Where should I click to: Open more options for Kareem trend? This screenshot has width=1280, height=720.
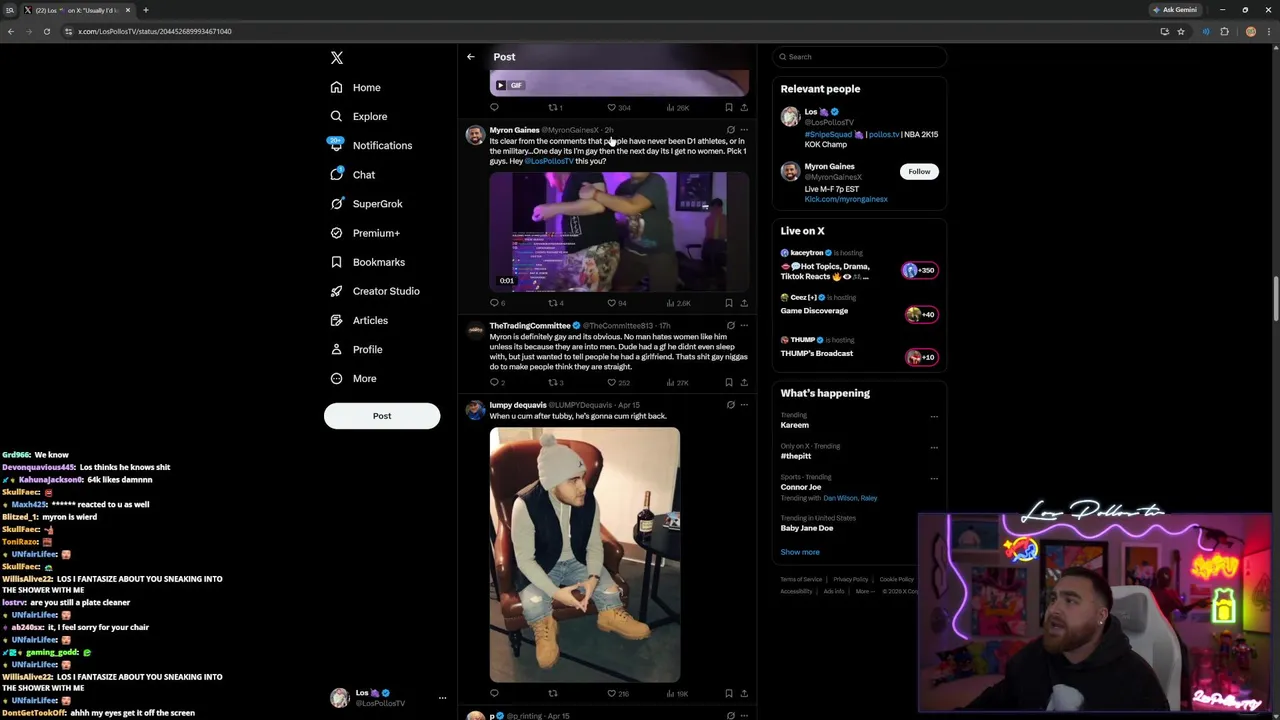(934, 416)
